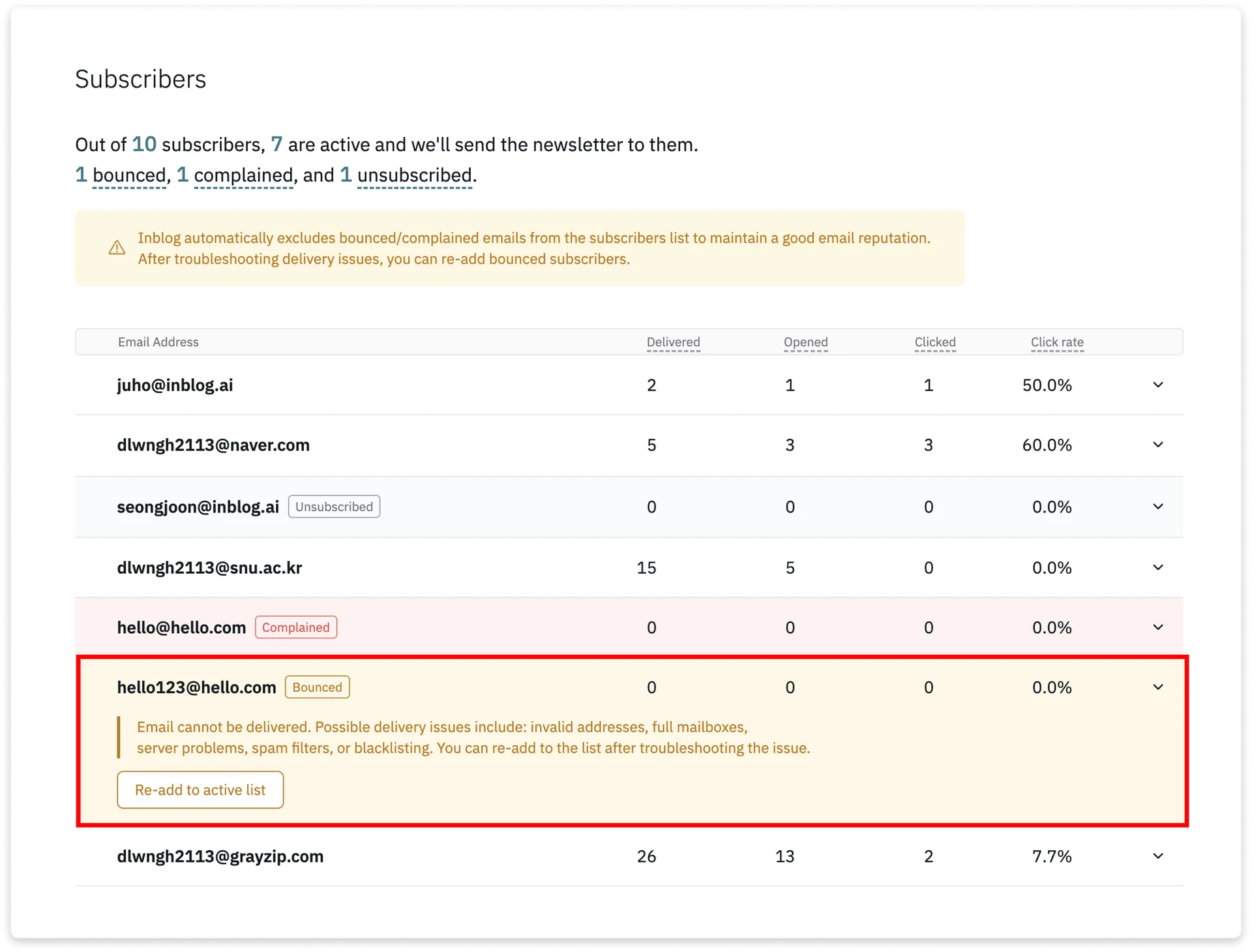The height and width of the screenshot is (952, 1252).
Task: Collapse the hello123@hello.com bounced row
Action: (x=1159, y=687)
